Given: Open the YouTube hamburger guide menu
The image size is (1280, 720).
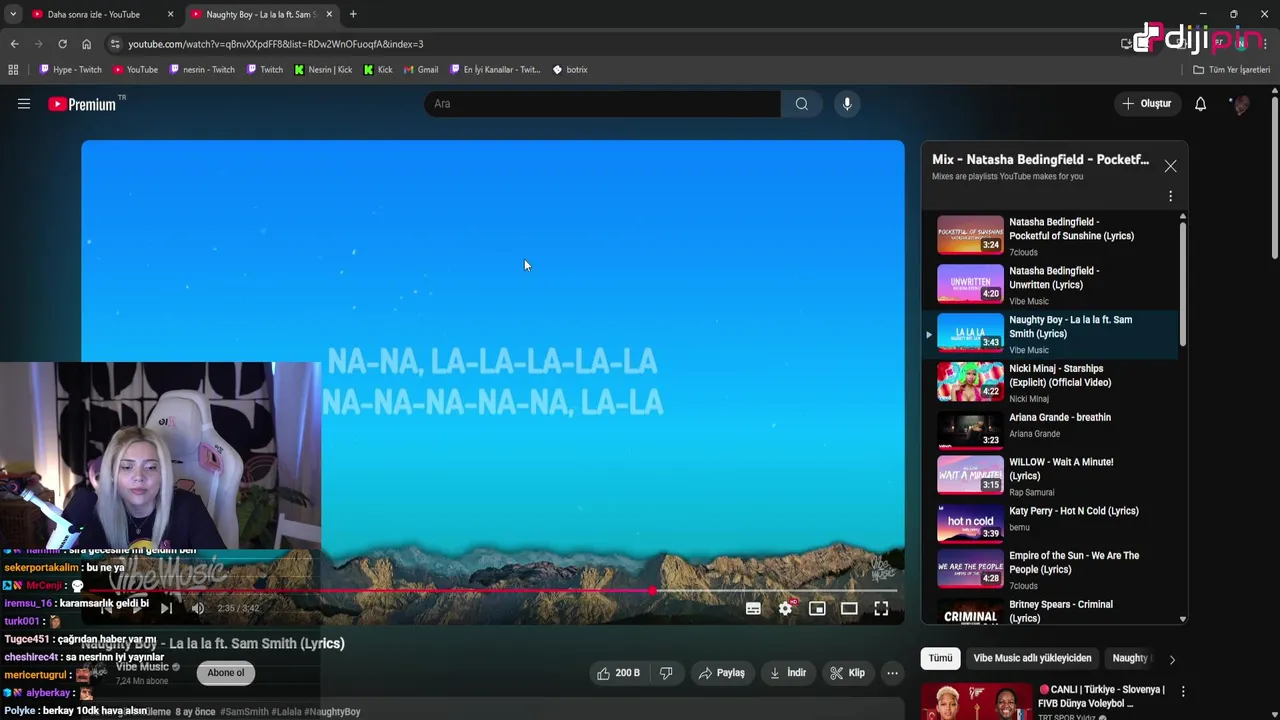Looking at the screenshot, I should coord(24,104).
